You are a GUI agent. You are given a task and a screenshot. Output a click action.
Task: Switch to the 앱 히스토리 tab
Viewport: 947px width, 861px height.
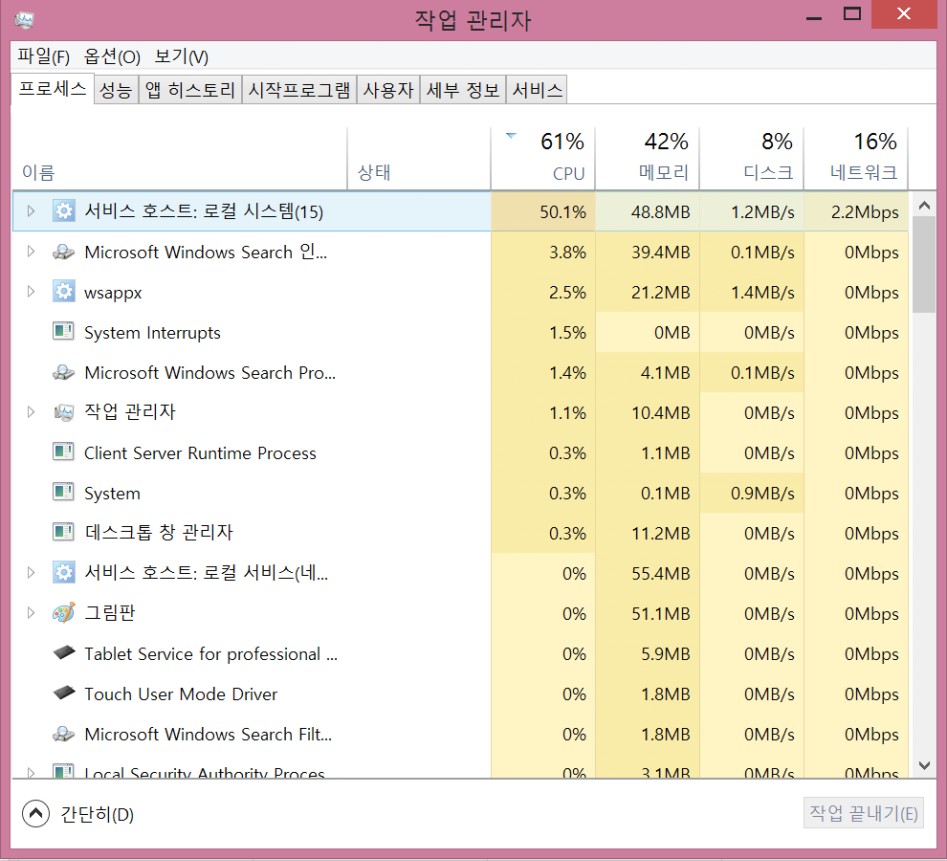click(190, 90)
